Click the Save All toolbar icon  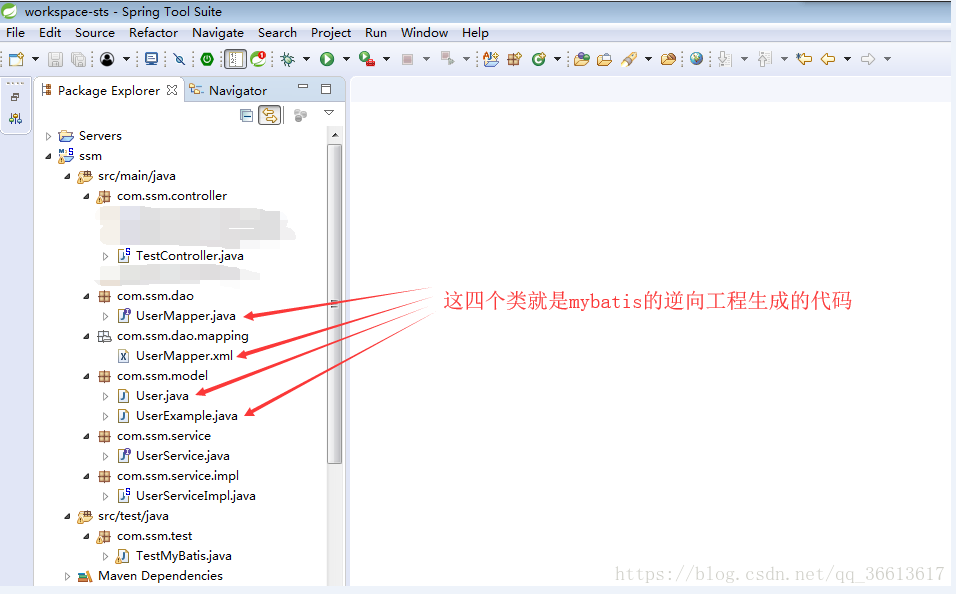click(78, 59)
